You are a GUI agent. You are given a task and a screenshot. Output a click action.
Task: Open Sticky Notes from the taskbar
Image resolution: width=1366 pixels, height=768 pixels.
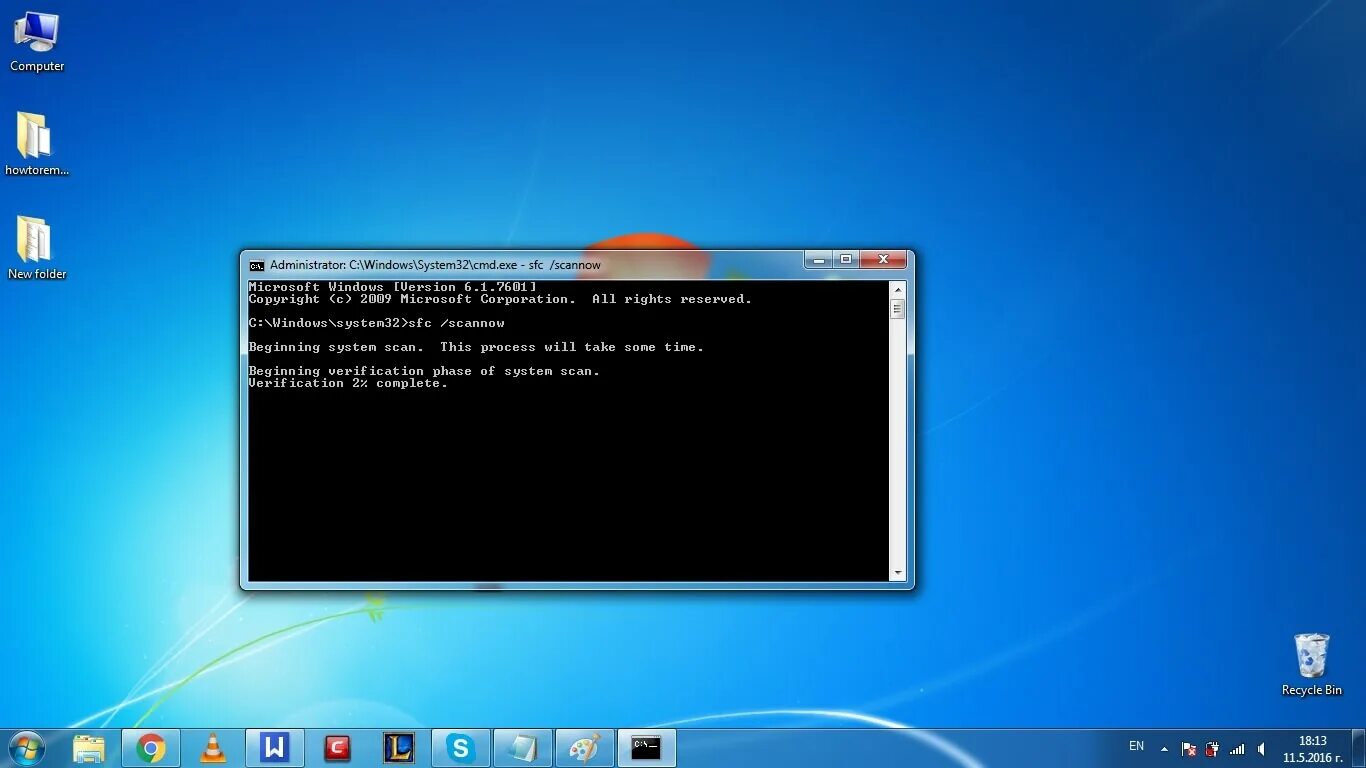pyautogui.click(x=523, y=747)
